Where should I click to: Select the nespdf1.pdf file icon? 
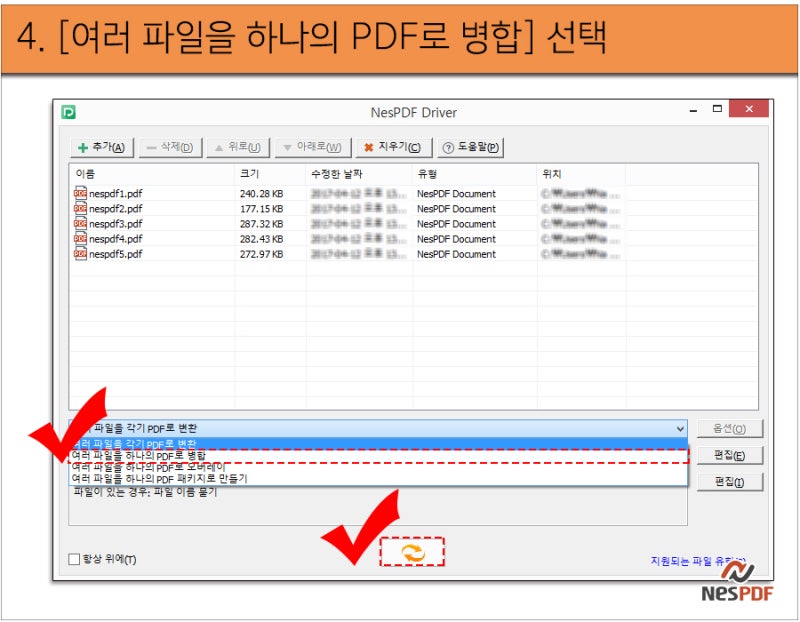80,193
